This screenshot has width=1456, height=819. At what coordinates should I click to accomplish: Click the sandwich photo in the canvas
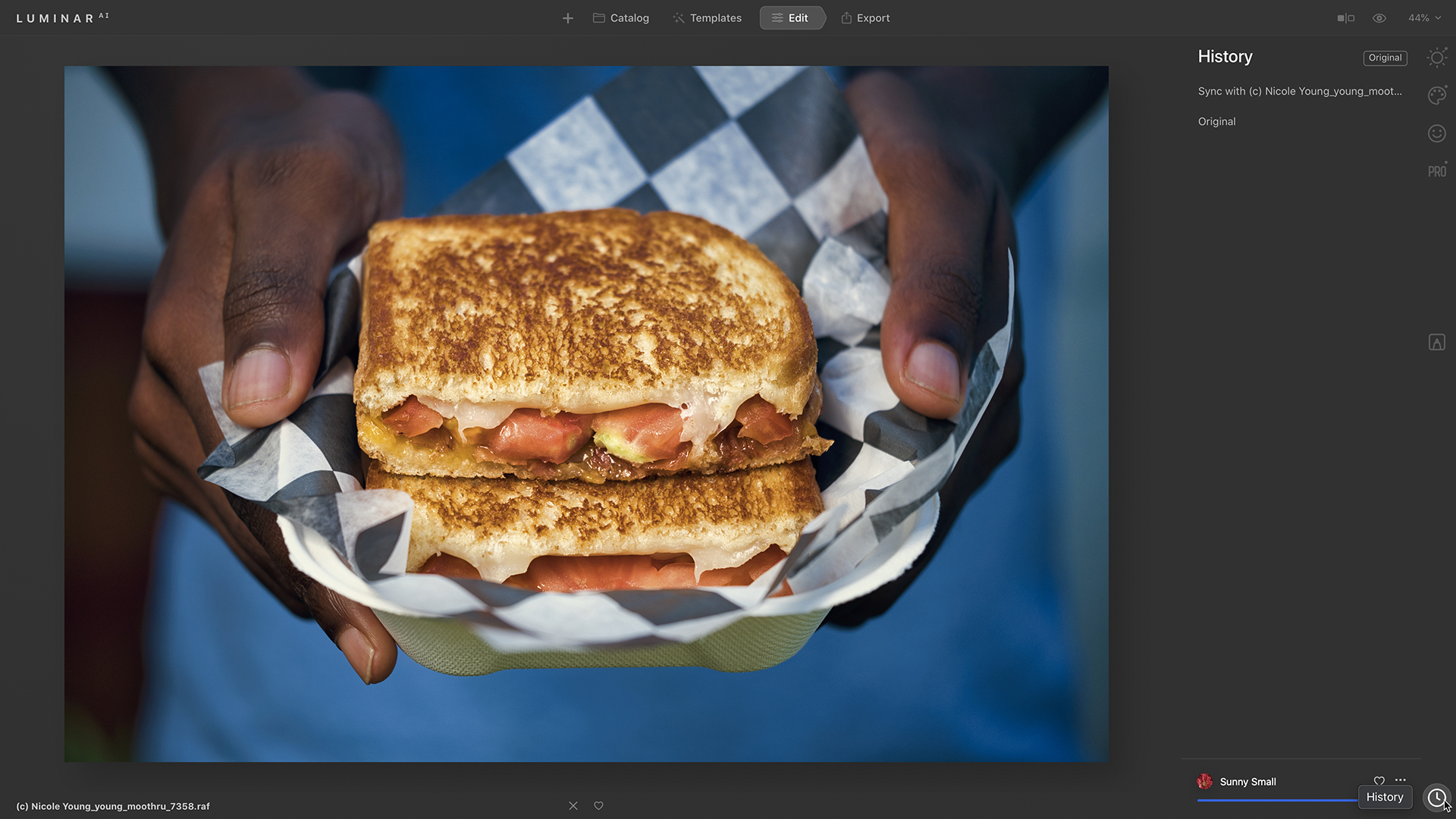[586, 414]
